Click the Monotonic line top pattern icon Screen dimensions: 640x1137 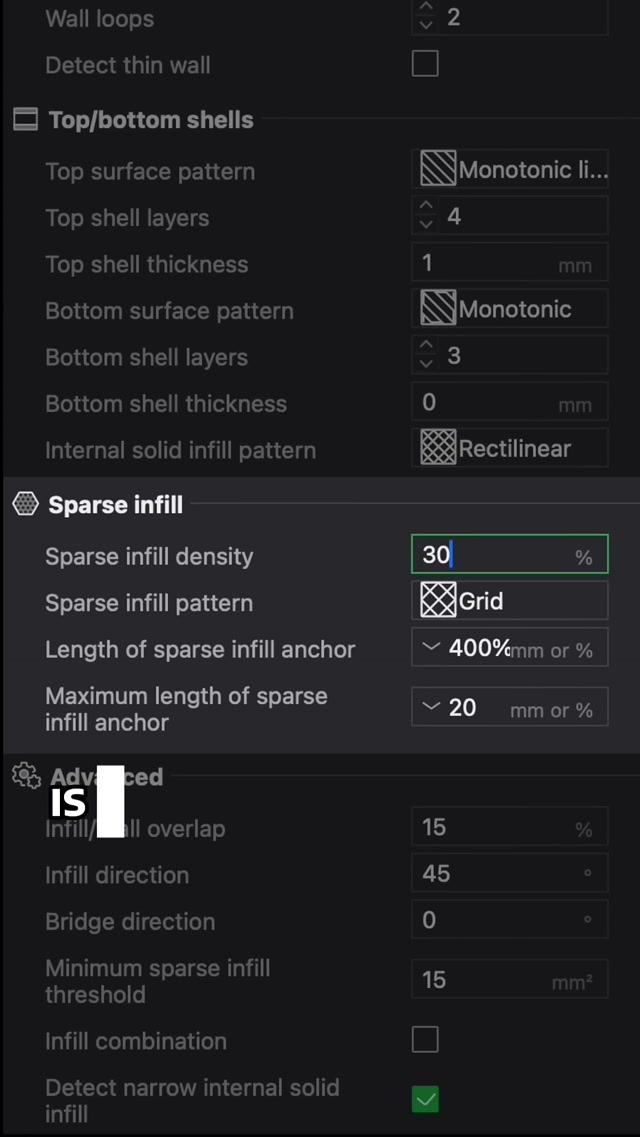pyautogui.click(x=438, y=170)
